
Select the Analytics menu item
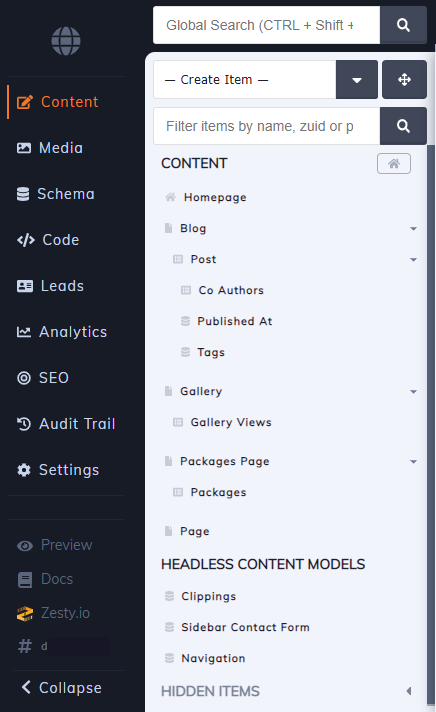click(x=62, y=332)
